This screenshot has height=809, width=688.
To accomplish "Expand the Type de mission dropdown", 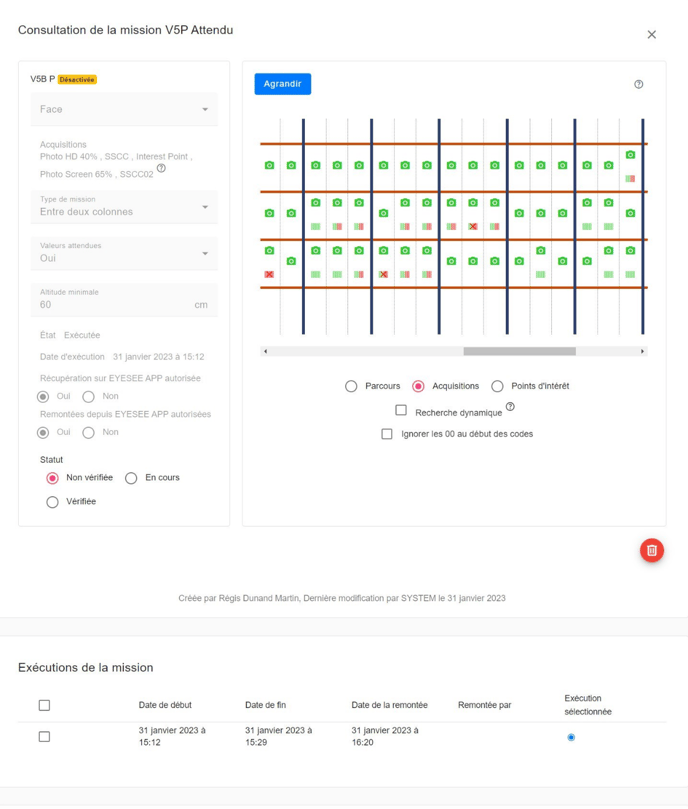I will 124,207.
